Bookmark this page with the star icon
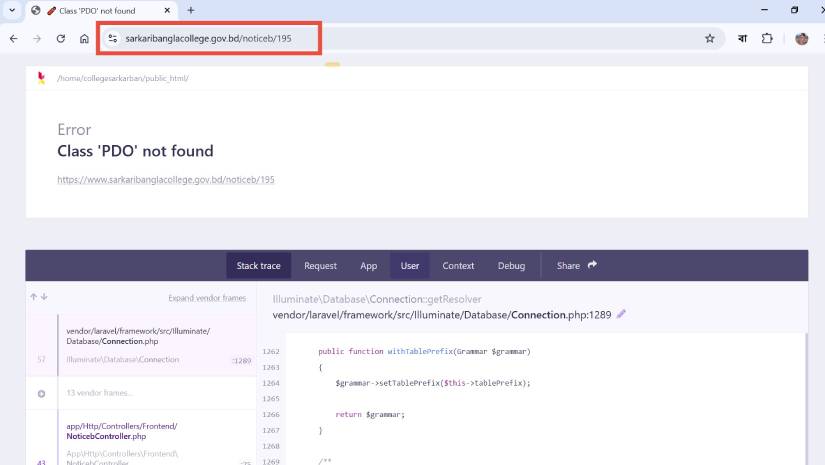 (710, 38)
